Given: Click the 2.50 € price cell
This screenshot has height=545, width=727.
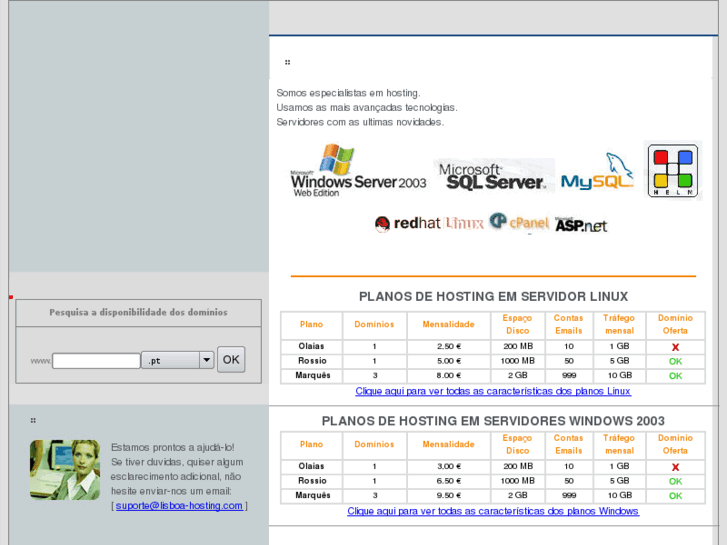Looking at the screenshot, I should pyautogui.click(x=448, y=346).
